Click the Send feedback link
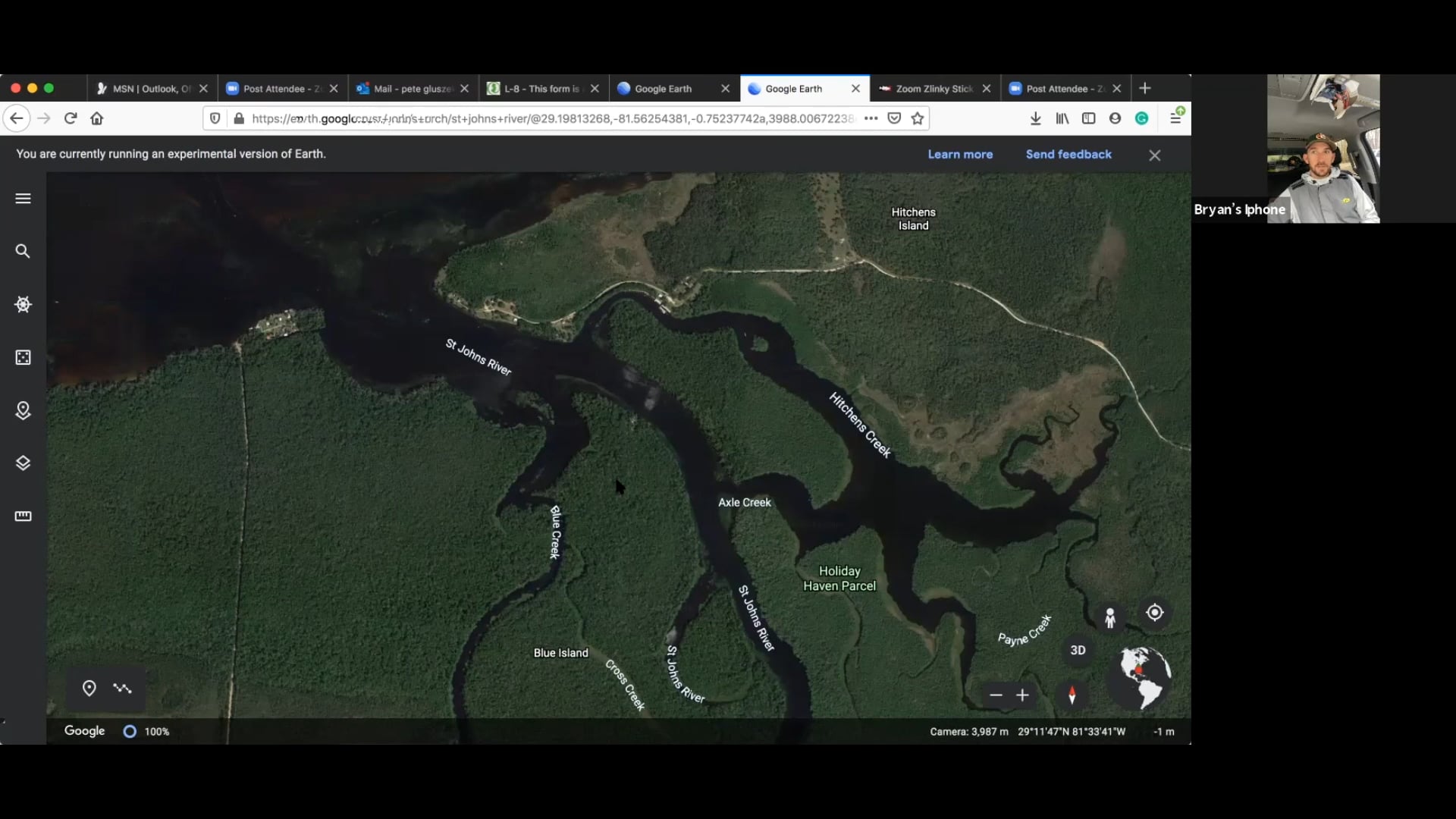The width and height of the screenshot is (1456, 819). coord(1068,155)
